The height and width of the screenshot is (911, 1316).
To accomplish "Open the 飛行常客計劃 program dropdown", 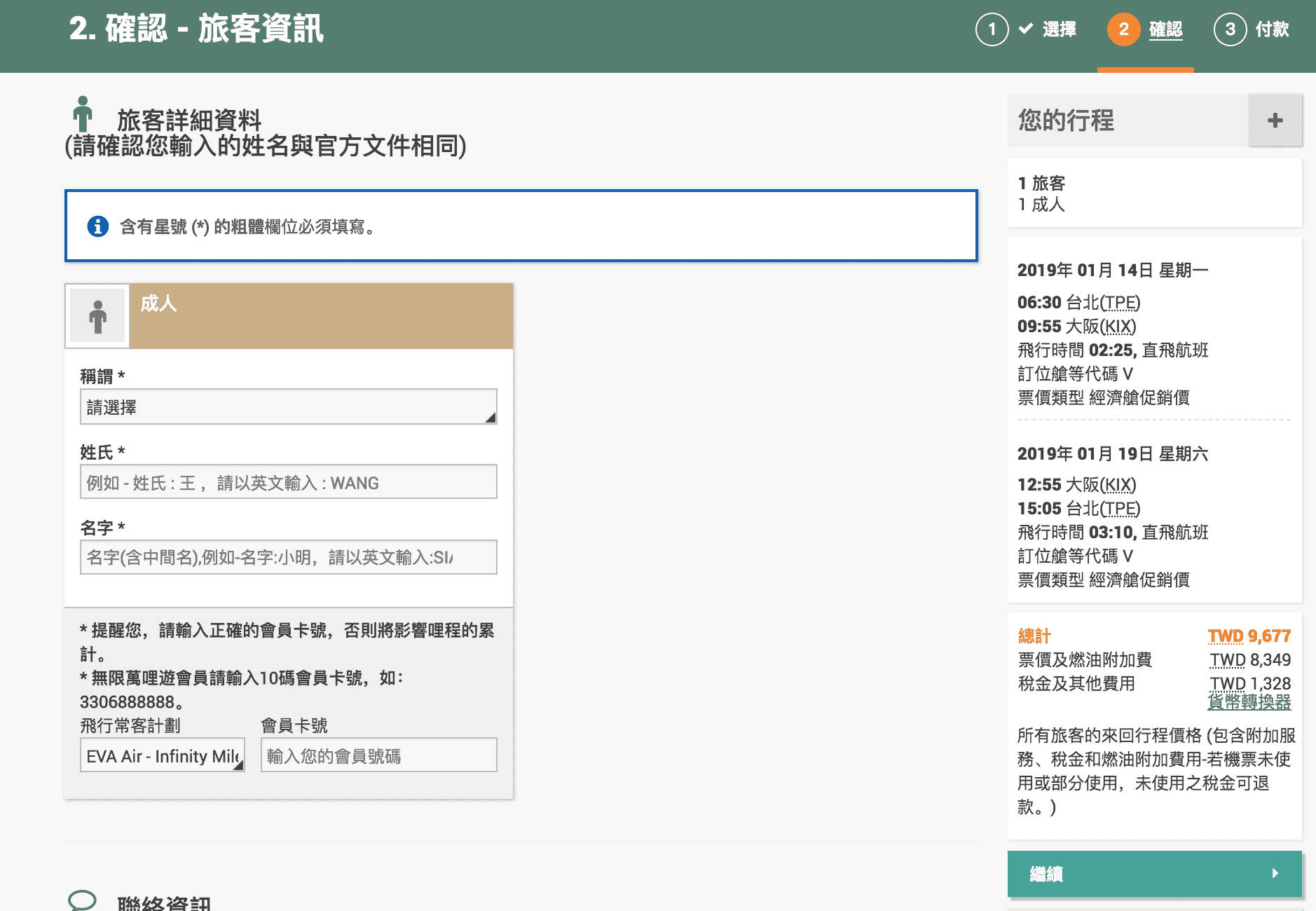I will (x=163, y=755).
